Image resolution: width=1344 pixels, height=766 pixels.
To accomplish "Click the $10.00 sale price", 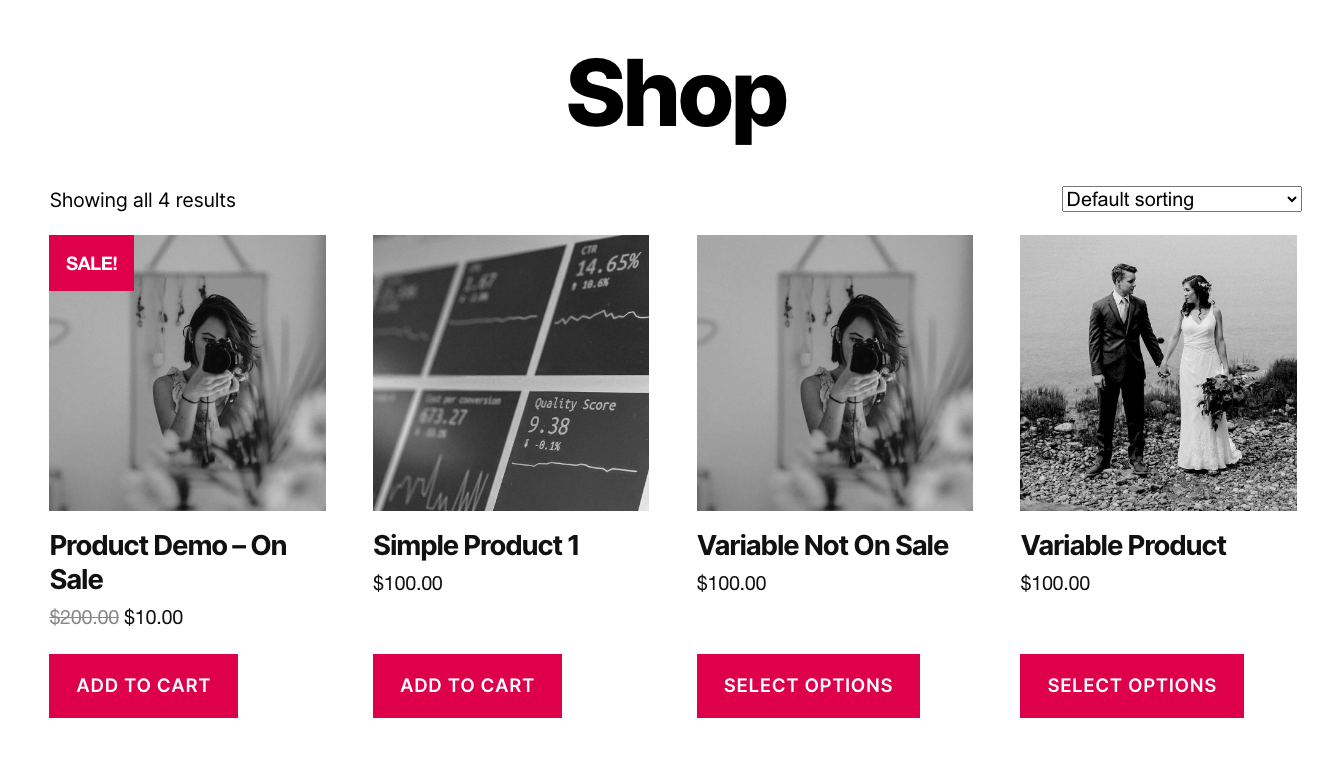I will [x=154, y=618].
